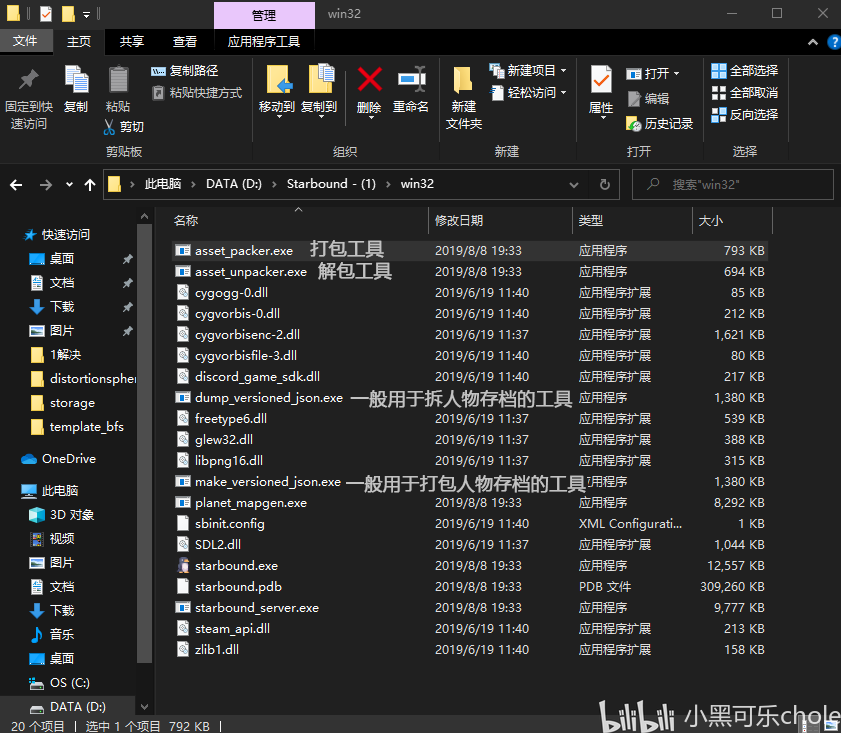The image size is (841, 733).
Task: Click the Cut (剪切) scissors icon
Action: (109, 127)
